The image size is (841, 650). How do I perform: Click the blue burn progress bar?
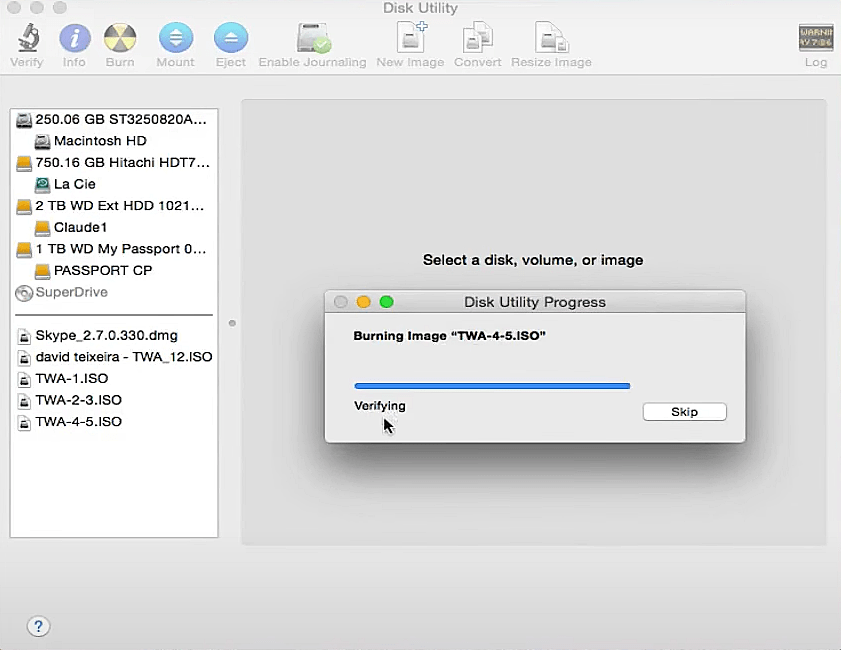492,385
